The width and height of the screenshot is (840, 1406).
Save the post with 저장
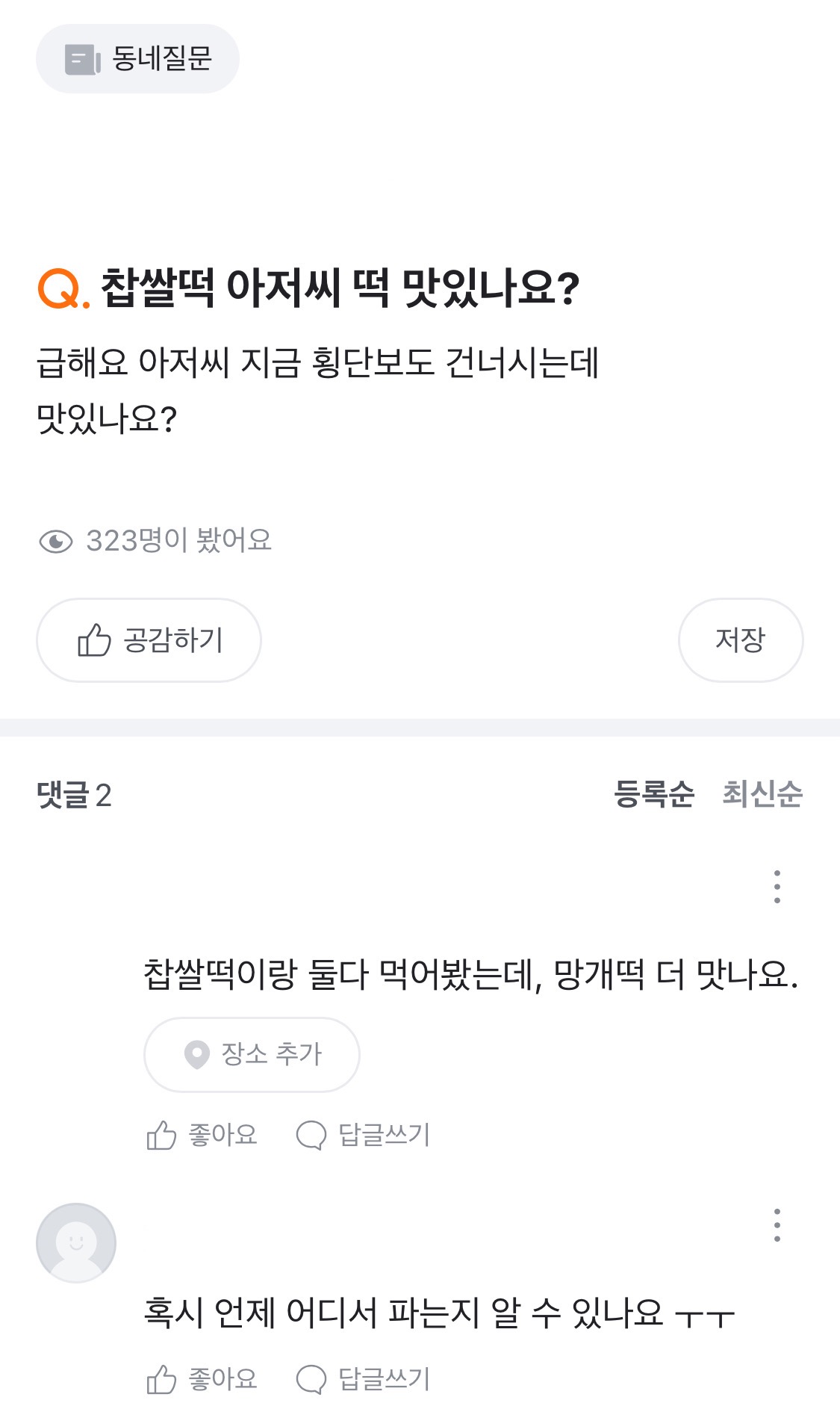740,640
